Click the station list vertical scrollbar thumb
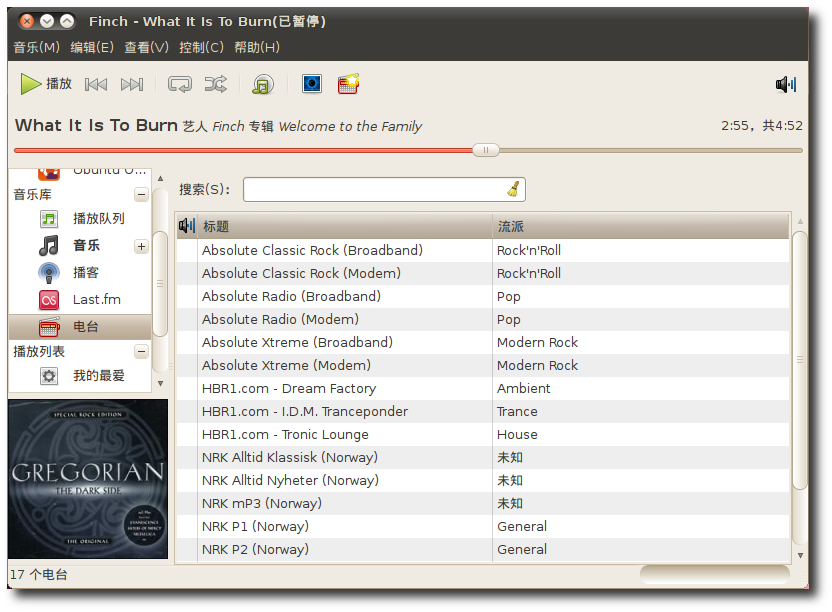The image size is (832, 612). tap(800, 360)
